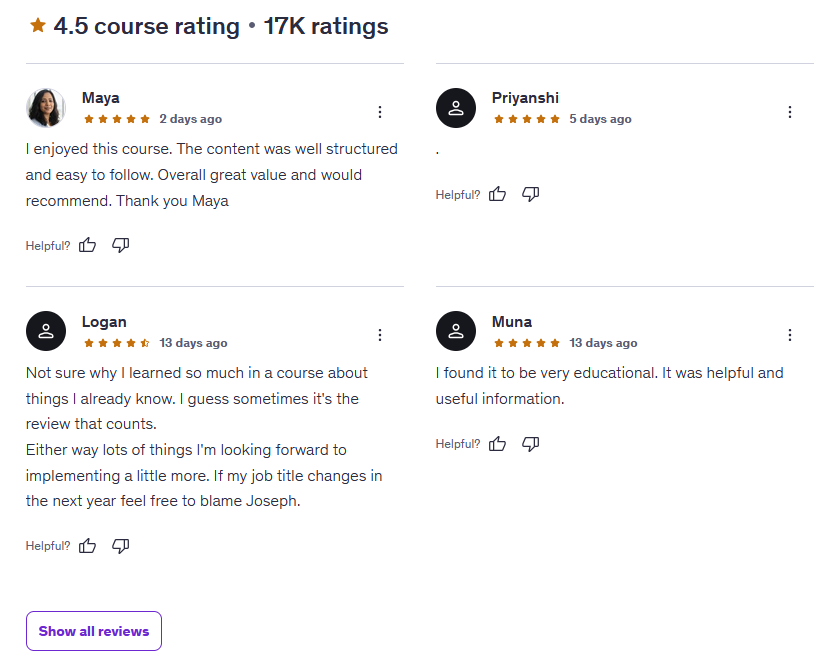836x663 pixels.
Task: Open three-dot menu on Priyanshi's review
Action: tap(790, 112)
